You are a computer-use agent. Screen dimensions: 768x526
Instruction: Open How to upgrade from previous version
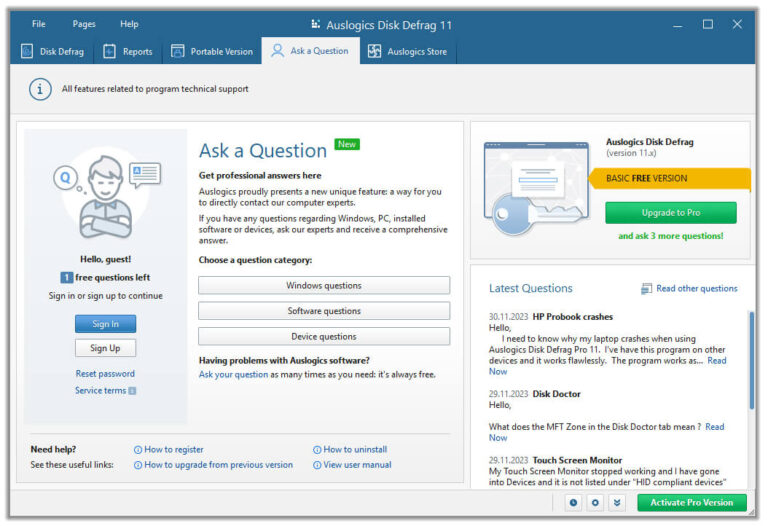click(x=218, y=465)
